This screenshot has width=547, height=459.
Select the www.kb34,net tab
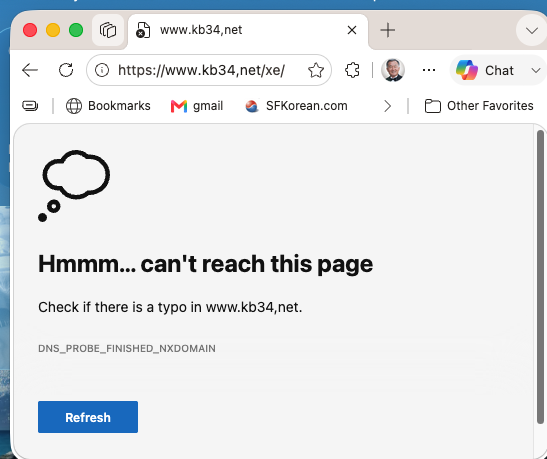point(248,30)
